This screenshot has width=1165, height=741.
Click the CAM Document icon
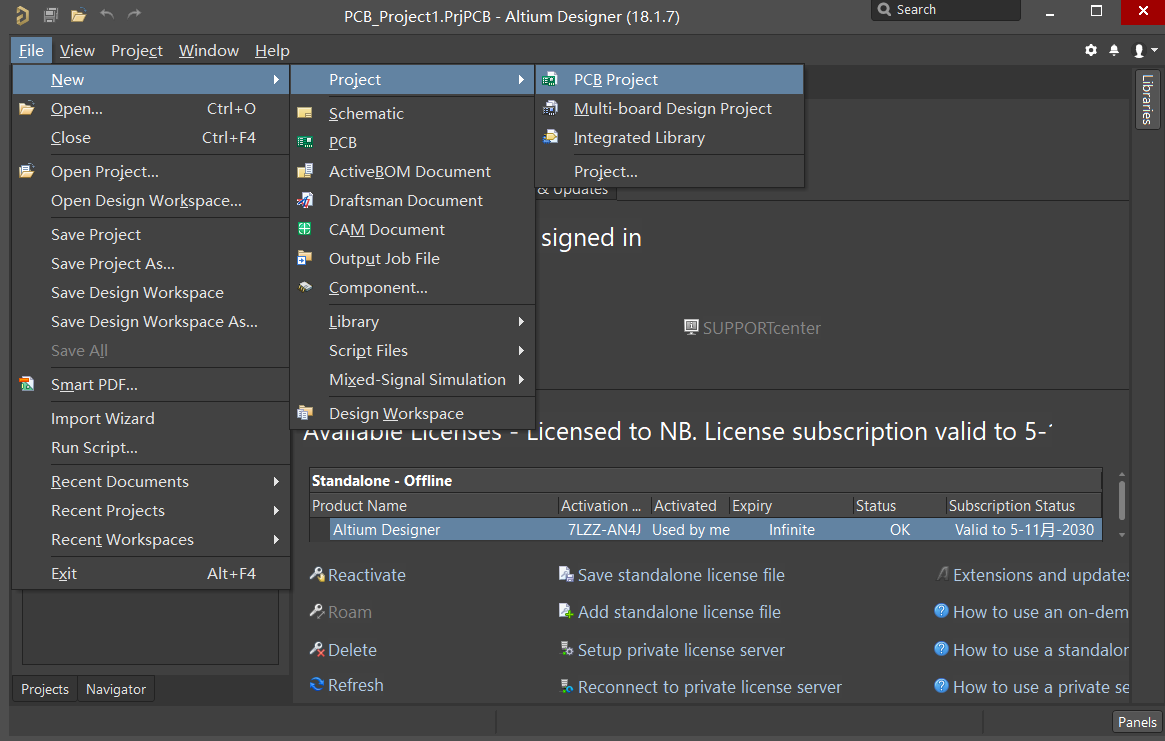pyautogui.click(x=305, y=230)
